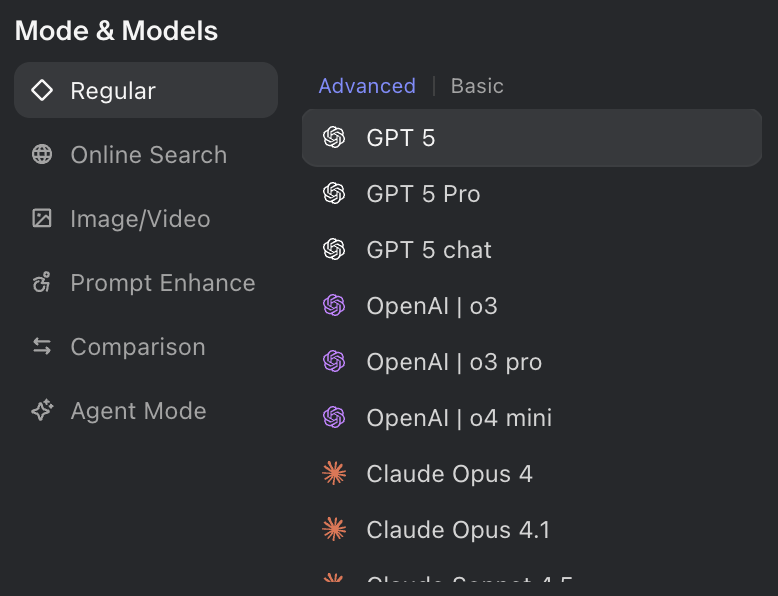Click the globe icon for Online Search
778x596 pixels.
[42, 155]
